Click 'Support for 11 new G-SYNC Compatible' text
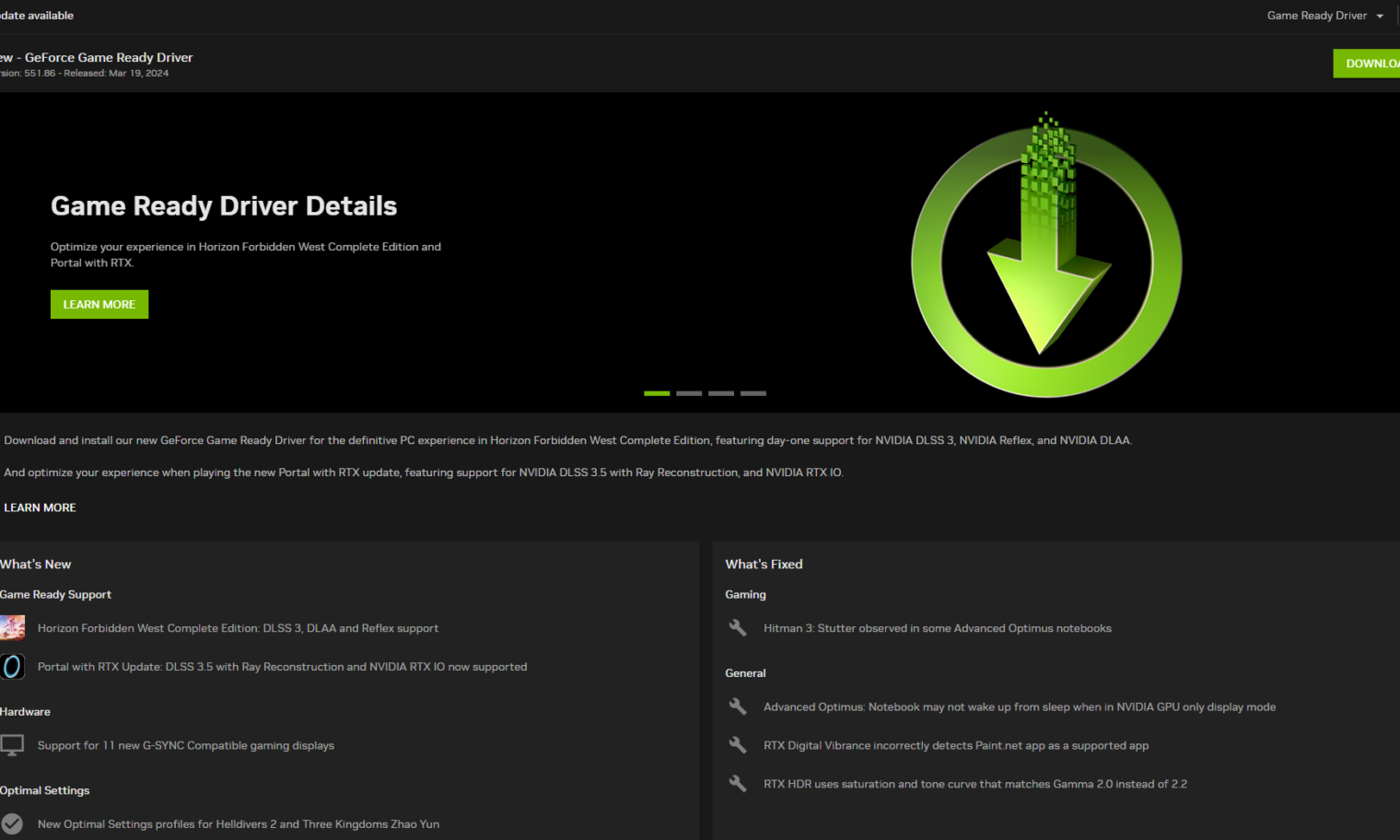Viewport: 1400px width, 840px height. coord(186,746)
